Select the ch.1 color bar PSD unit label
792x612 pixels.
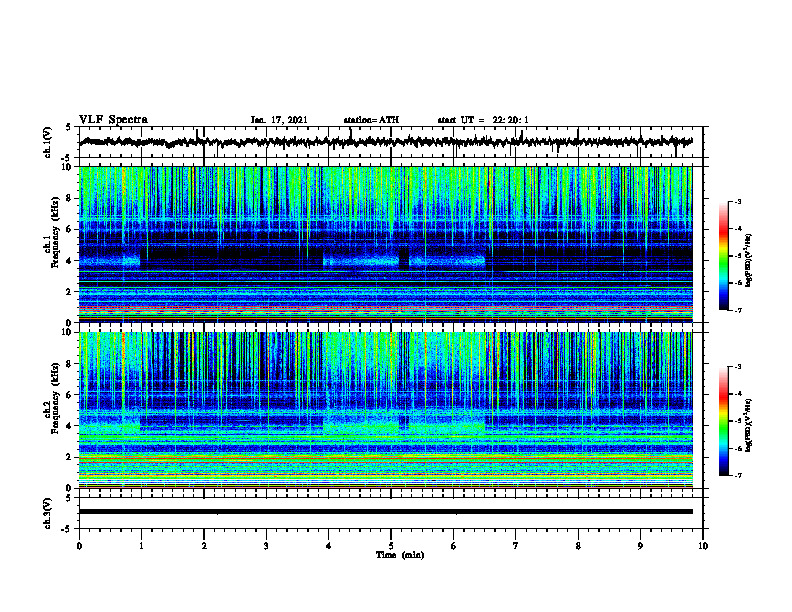click(x=749, y=260)
